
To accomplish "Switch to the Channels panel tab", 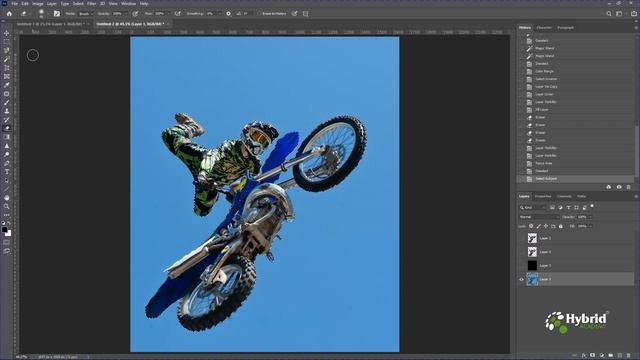I will point(564,196).
